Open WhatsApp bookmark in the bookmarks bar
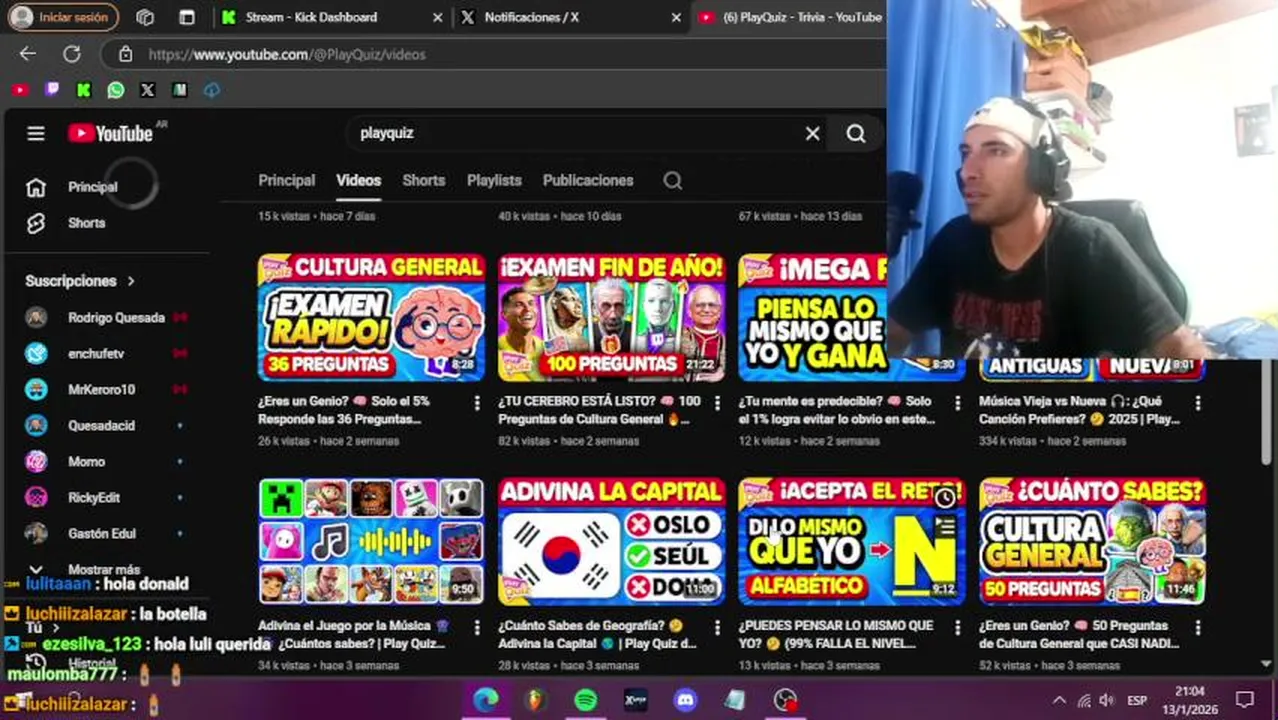Image resolution: width=1278 pixels, height=720 pixels. pos(116,90)
